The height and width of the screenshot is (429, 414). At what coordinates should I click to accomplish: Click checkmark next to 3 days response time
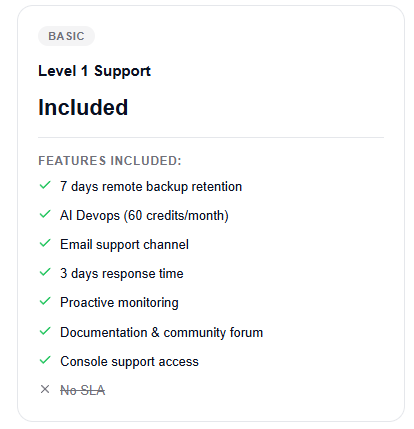click(x=45, y=272)
